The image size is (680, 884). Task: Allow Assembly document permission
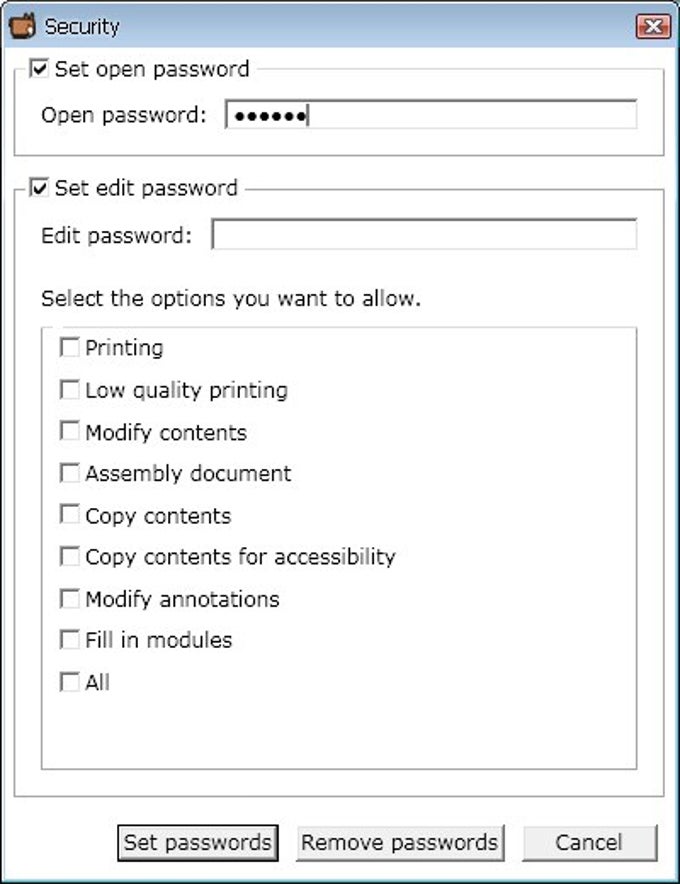coord(69,472)
